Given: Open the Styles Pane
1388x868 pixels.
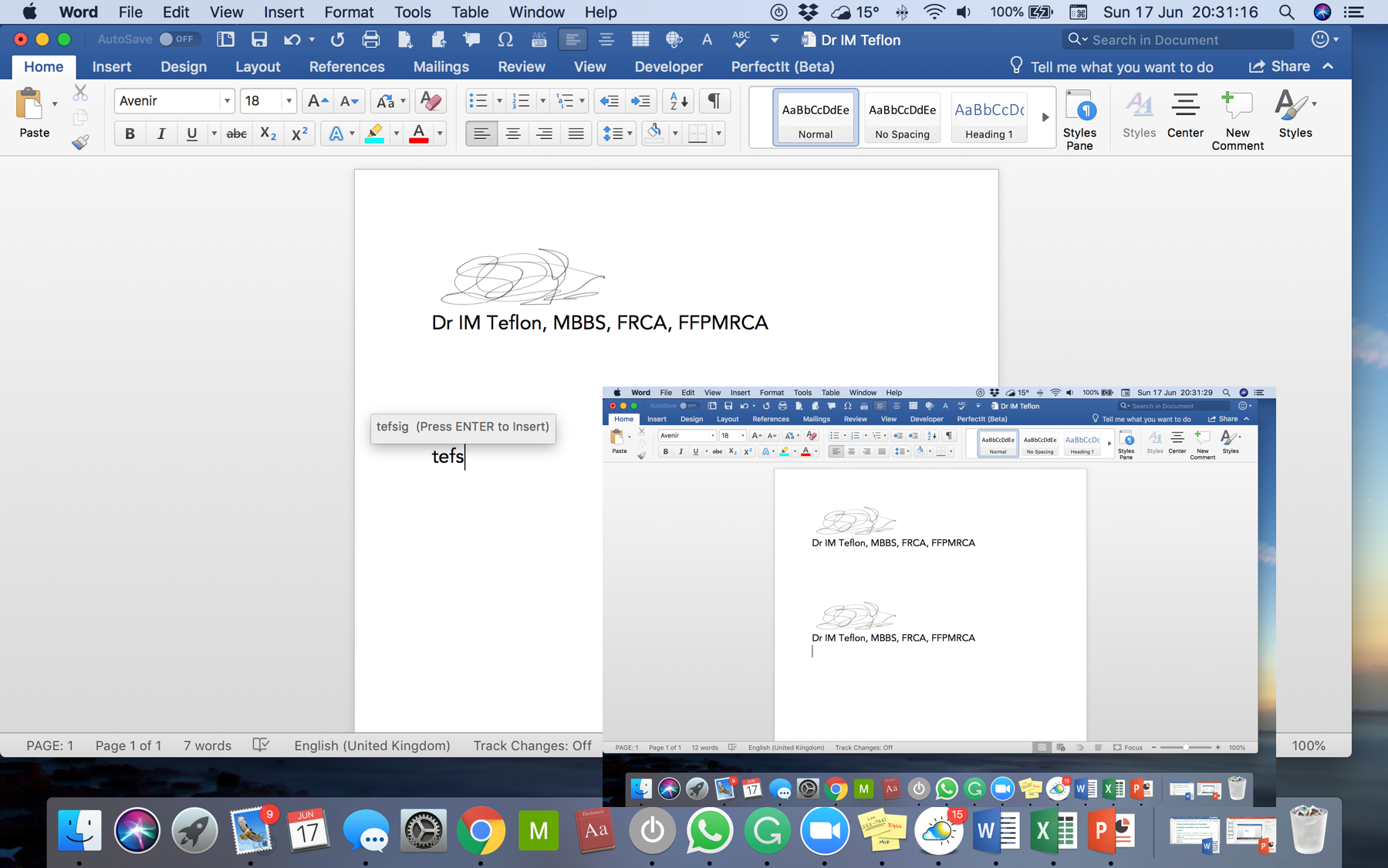Looking at the screenshot, I should pos(1079,120).
